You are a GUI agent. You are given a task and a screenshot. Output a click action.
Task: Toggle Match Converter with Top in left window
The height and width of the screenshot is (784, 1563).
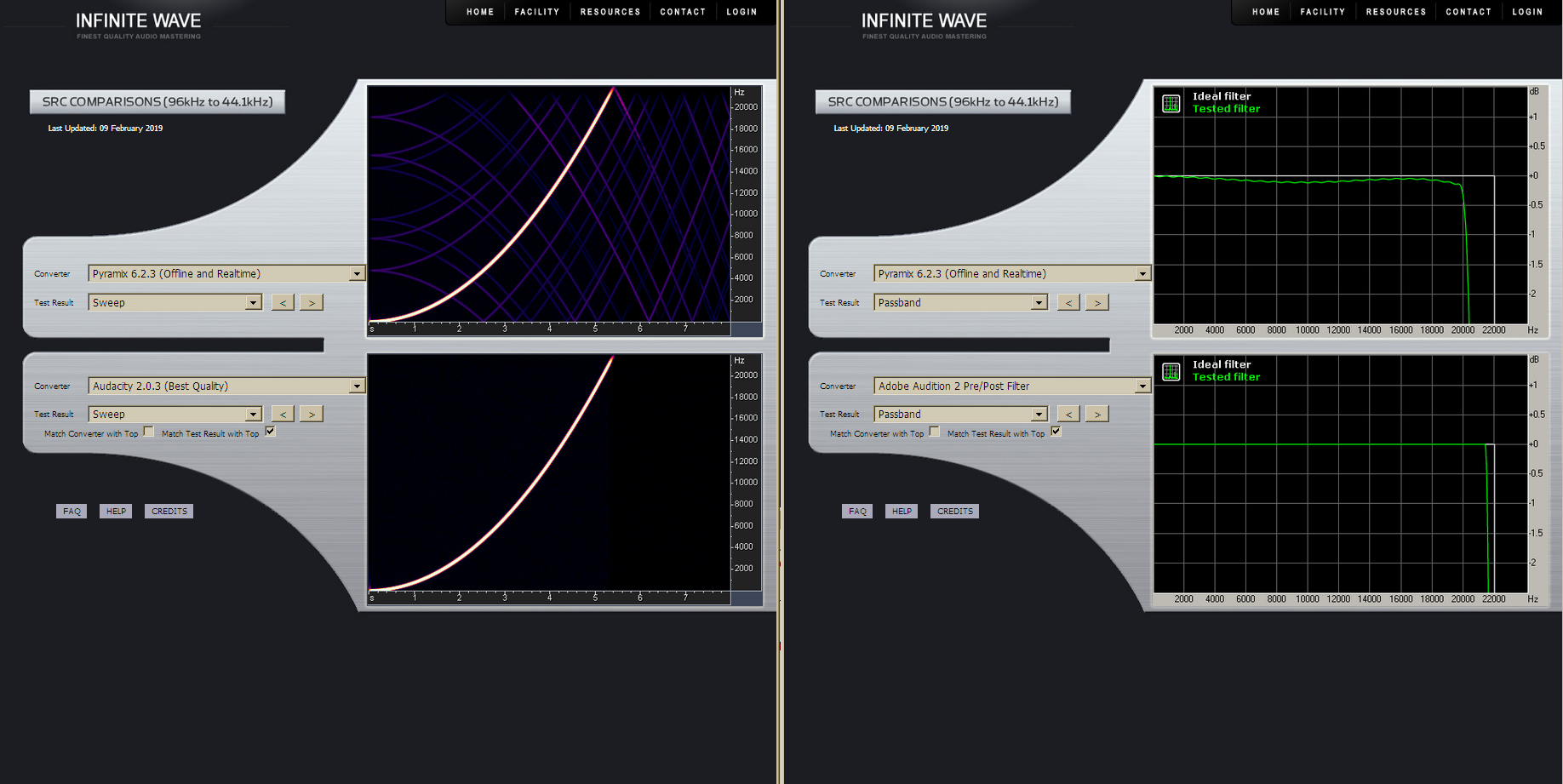click(149, 432)
